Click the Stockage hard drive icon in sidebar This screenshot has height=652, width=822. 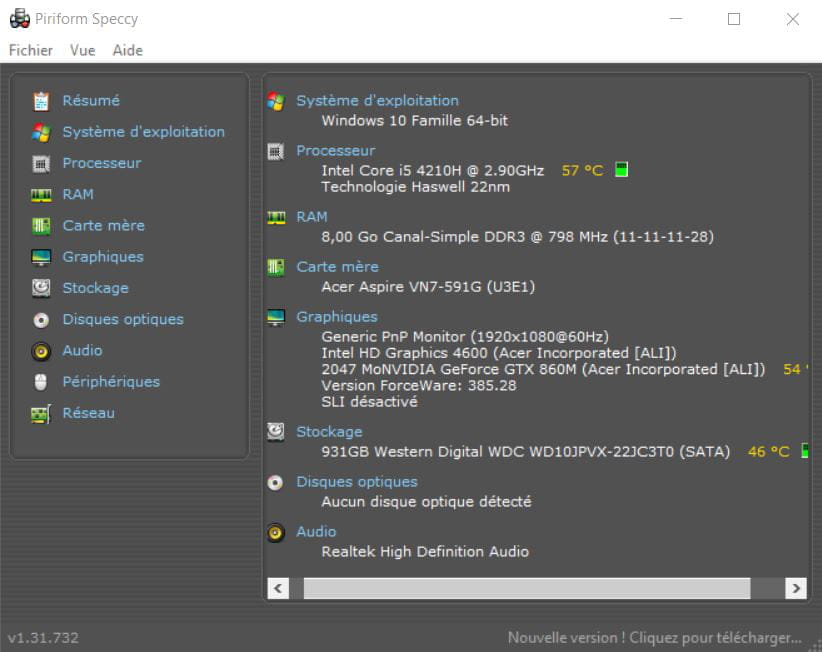click(41, 288)
